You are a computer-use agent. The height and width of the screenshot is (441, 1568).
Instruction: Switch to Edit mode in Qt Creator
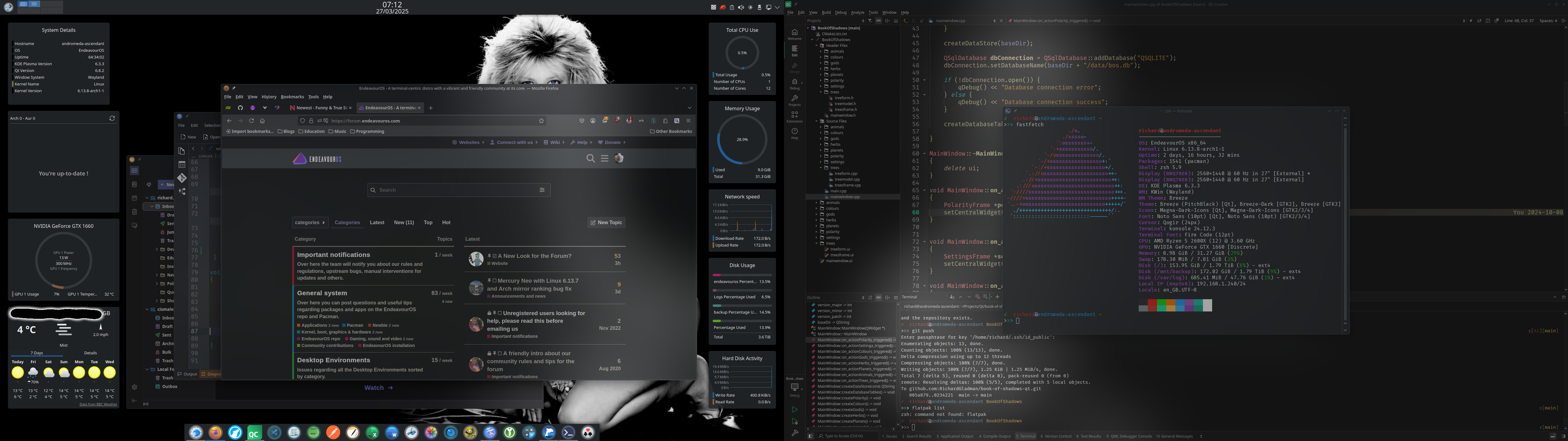coord(794,51)
